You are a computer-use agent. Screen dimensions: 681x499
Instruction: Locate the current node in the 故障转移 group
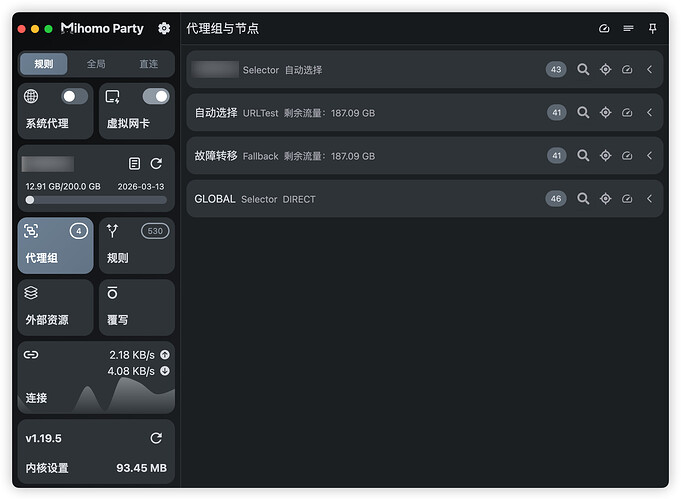click(x=605, y=155)
